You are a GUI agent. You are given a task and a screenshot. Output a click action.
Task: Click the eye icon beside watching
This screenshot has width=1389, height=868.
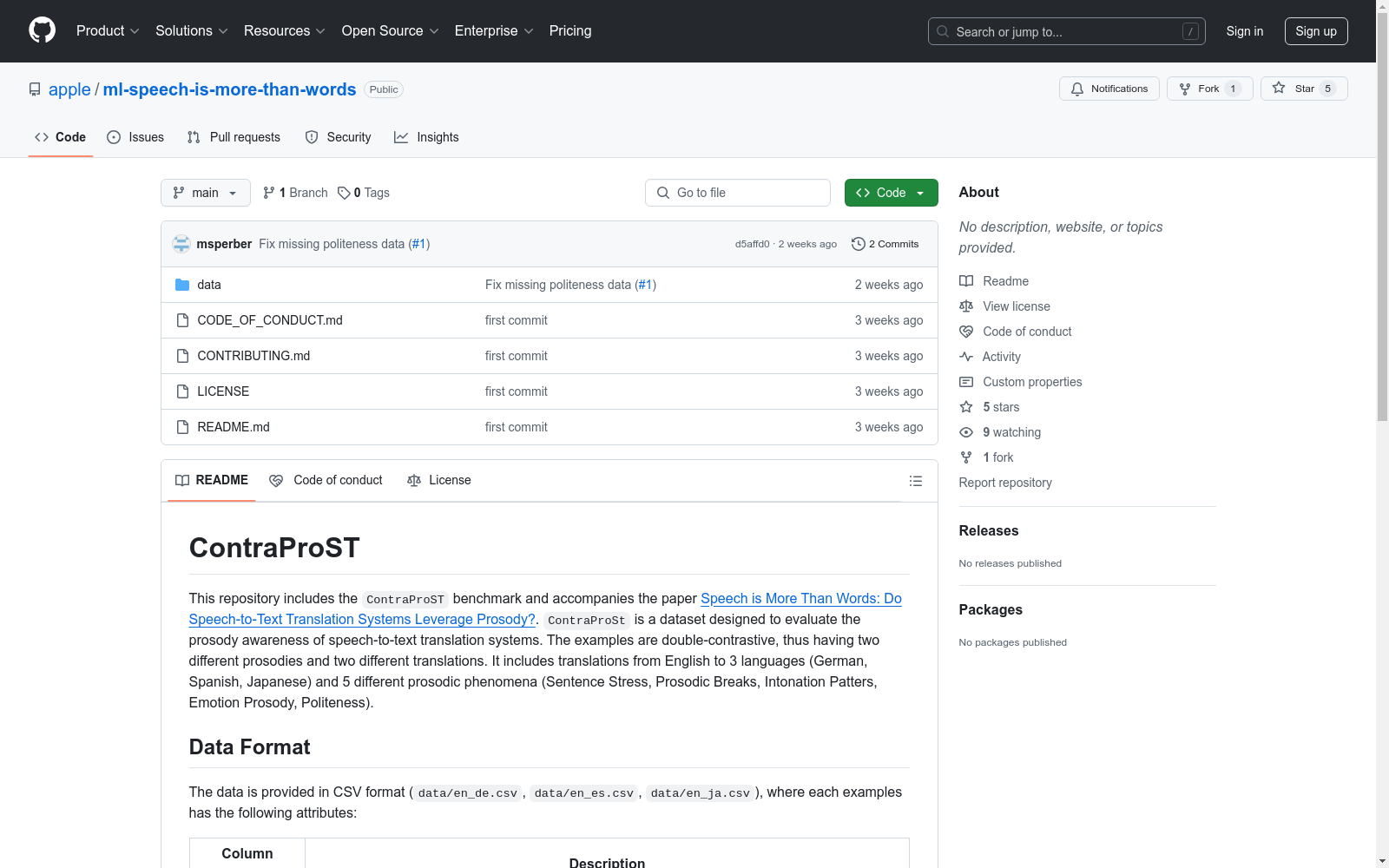tap(966, 432)
